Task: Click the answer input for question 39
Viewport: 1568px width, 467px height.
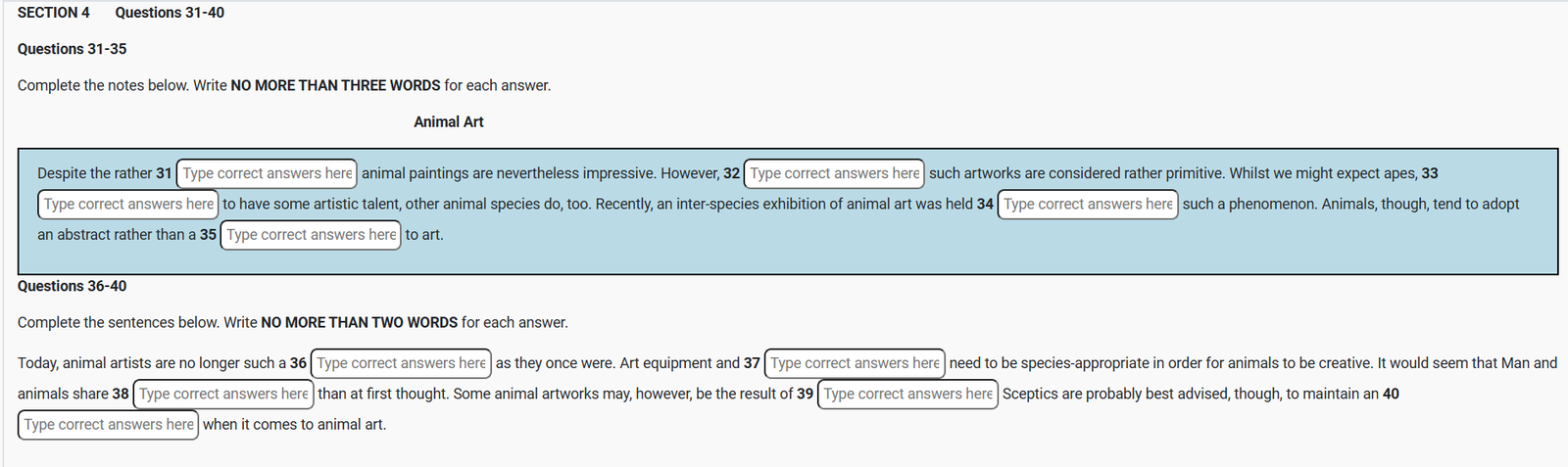Action: tap(907, 394)
